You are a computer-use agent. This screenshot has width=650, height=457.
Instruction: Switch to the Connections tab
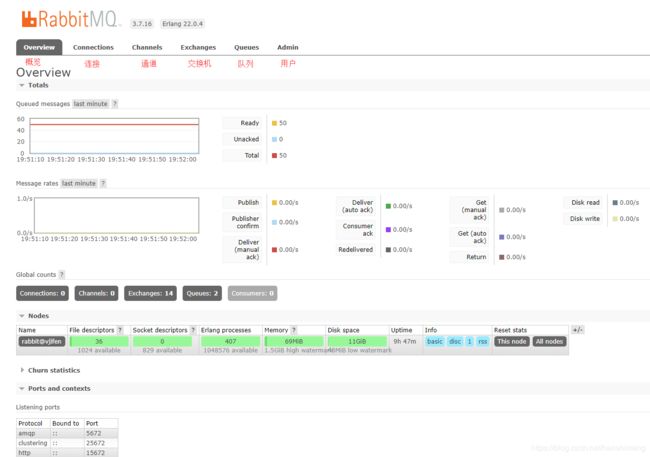(x=93, y=47)
